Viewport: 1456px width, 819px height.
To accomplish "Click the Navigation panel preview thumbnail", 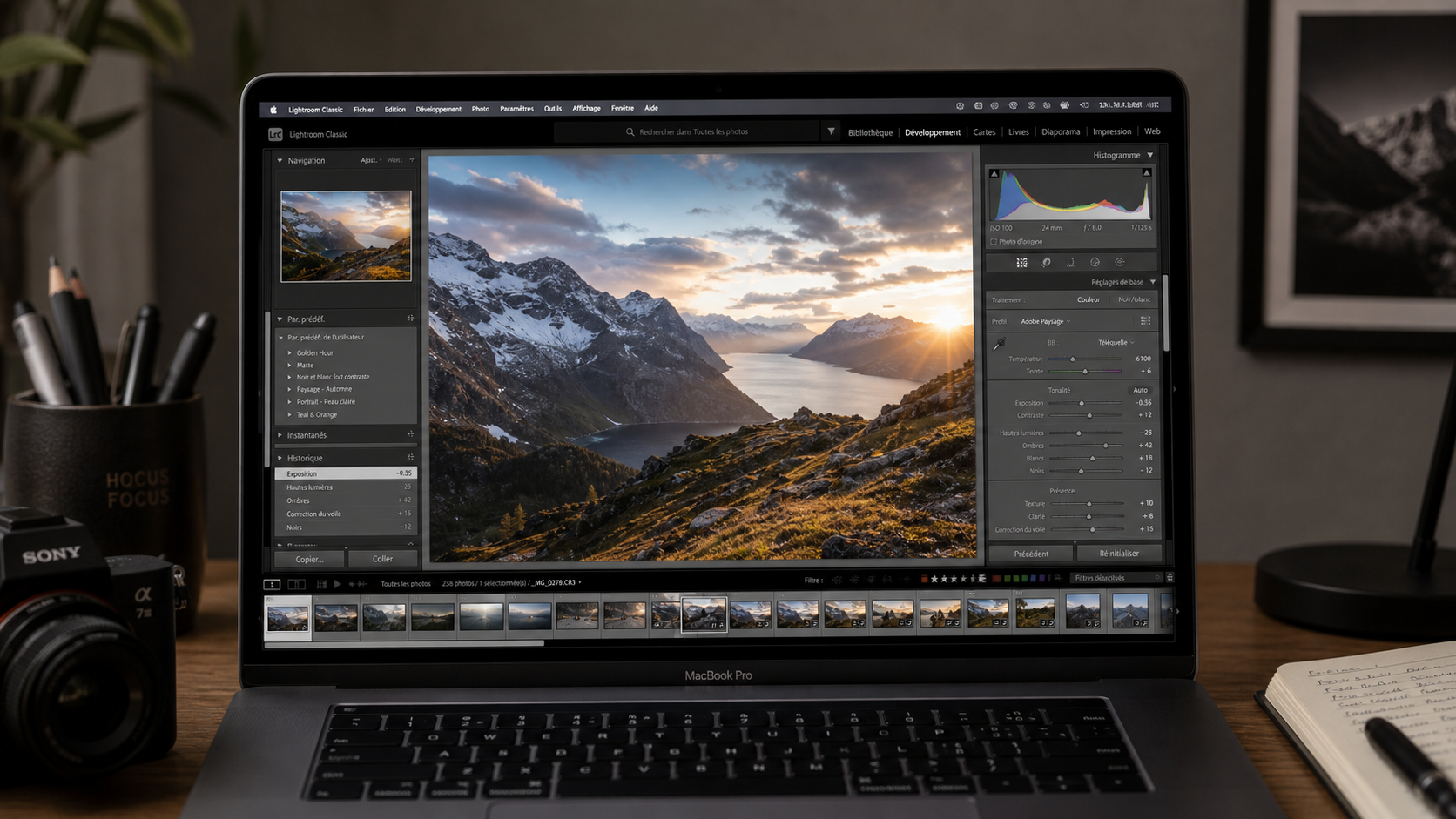I will coord(346,236).
